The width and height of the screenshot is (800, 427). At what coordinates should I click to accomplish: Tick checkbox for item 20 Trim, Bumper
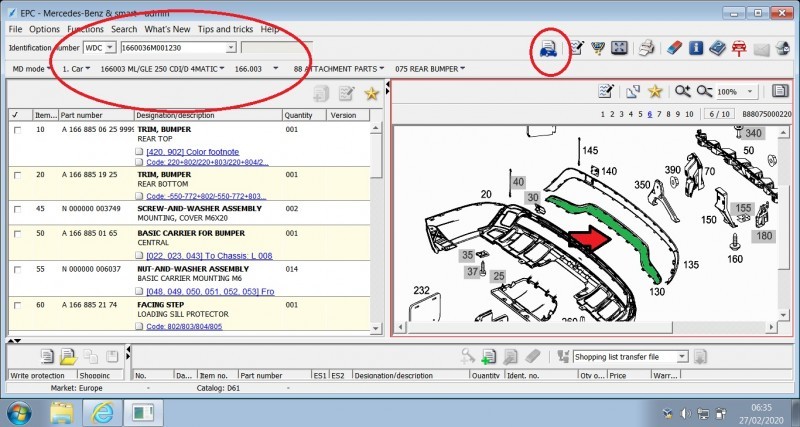tap(17, 175)
